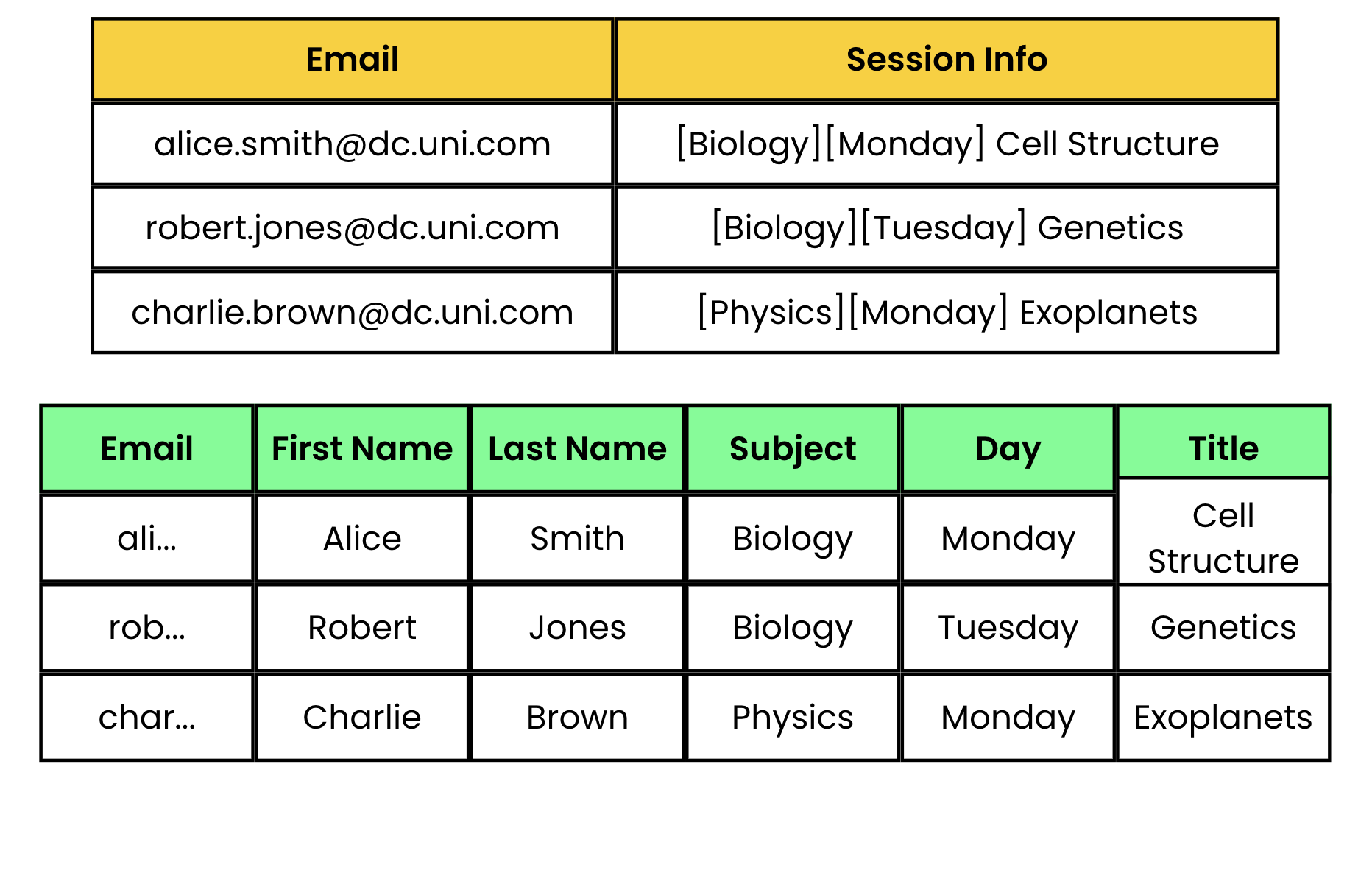Click the alice.smith@dc.uni.com email cell

(352, 144)
